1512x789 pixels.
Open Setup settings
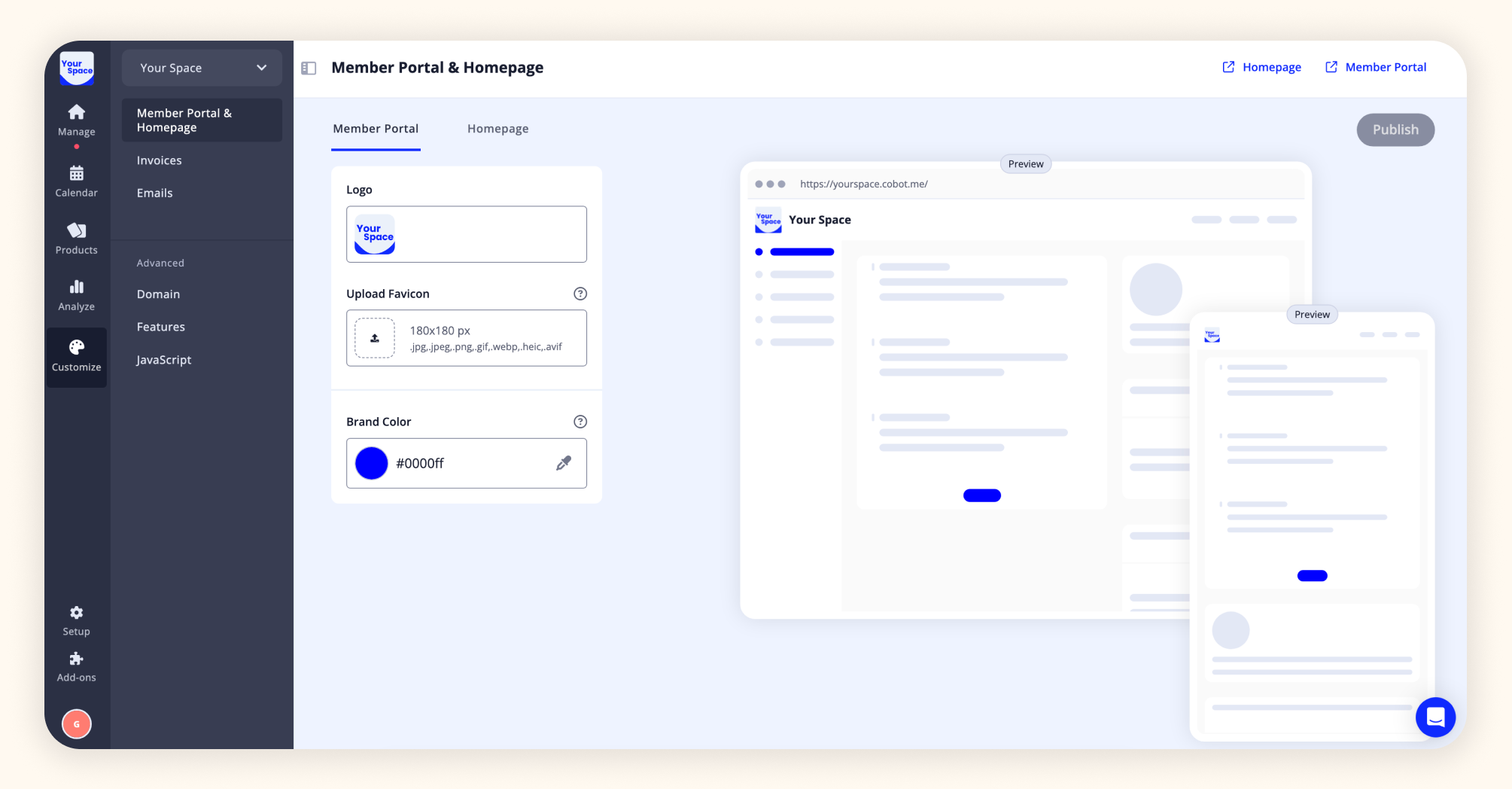click(76, 619)
